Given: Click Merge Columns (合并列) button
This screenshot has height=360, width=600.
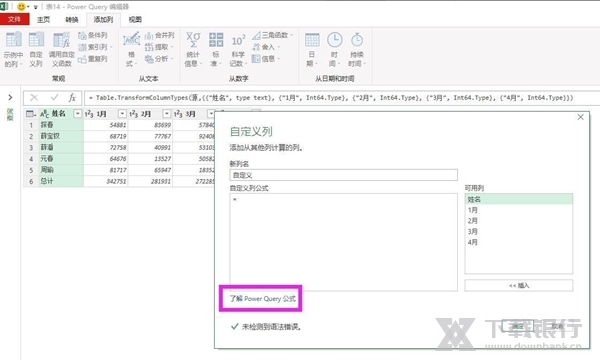Looking at the screenshot, I should point(160,36).
